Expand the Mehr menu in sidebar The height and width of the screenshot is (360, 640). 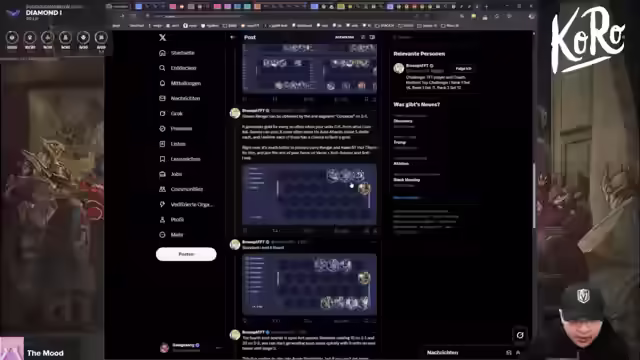(171, 234)
